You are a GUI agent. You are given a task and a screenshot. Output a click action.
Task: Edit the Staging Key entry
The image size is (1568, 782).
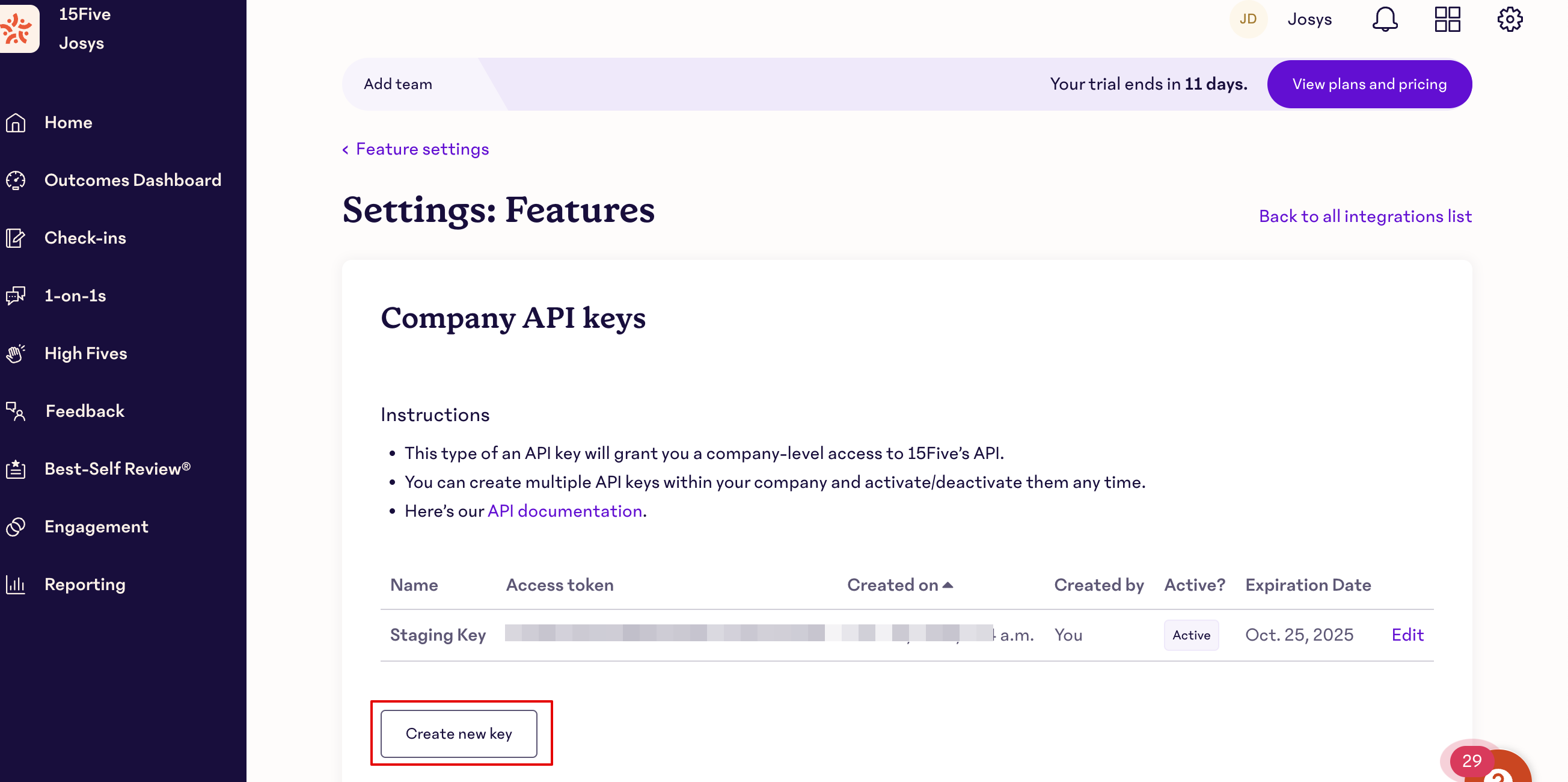point(1407,635)
